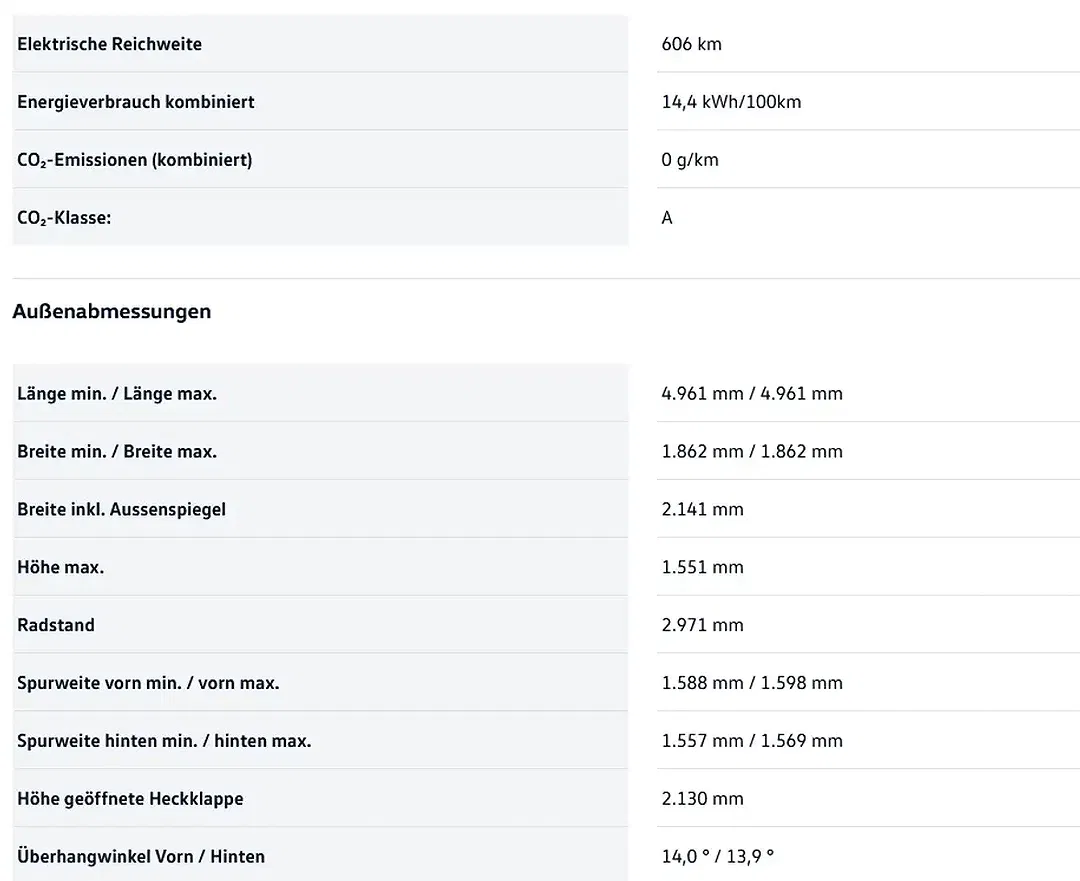Screen dimensions: 1080x881
Task: Select 'Spurweite vorn min. / vorn max.' label
Action: (148, 683)
